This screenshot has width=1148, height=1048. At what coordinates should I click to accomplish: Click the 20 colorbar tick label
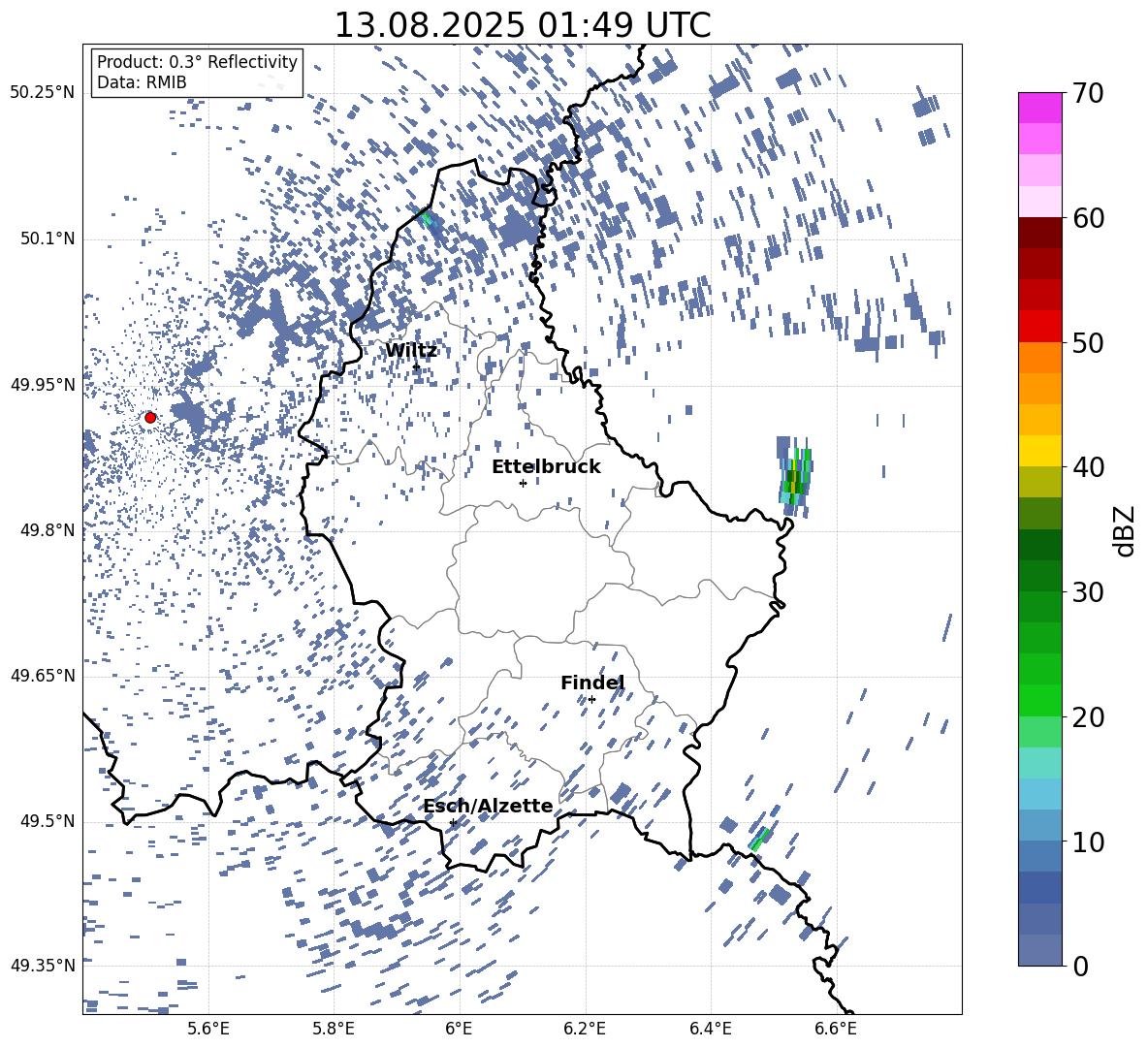click(x=1088, y=716)
